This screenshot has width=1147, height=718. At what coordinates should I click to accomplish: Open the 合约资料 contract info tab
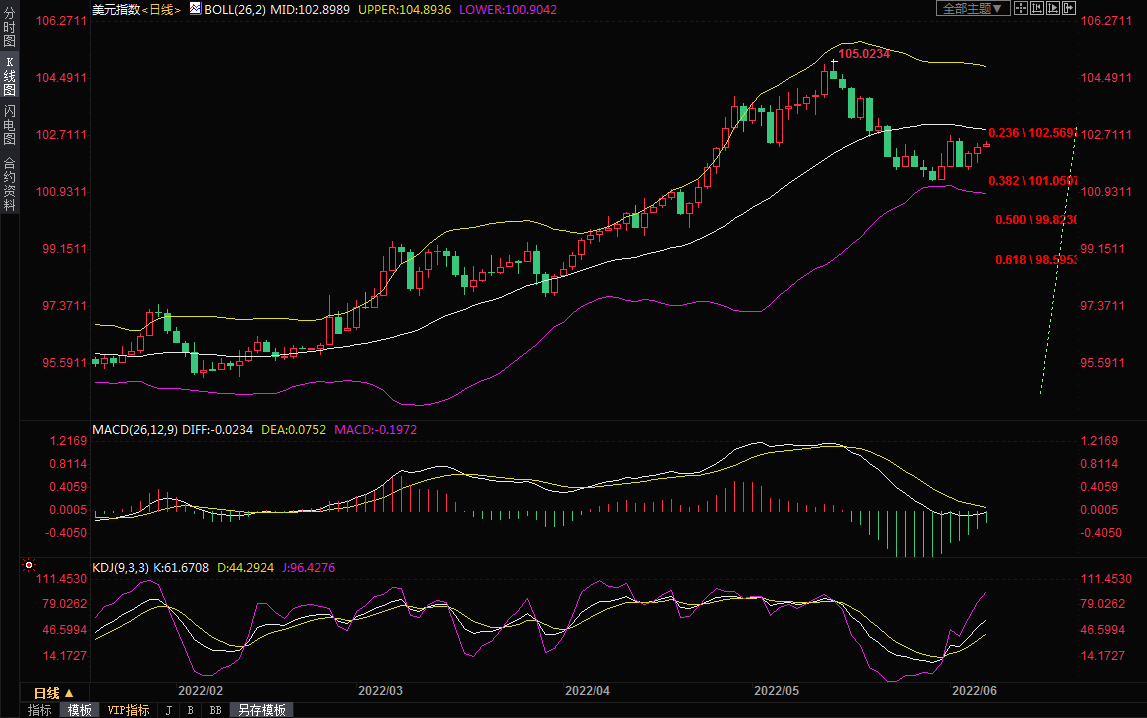click(10, 184)
